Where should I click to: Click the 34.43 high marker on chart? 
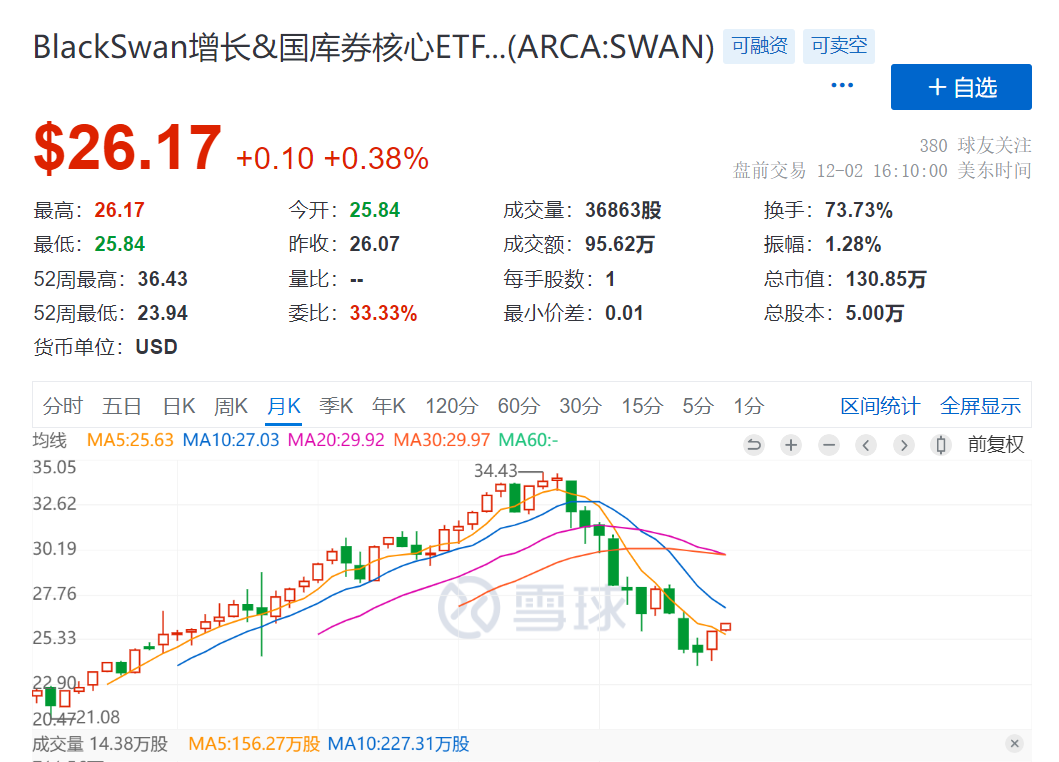click(x=496, y=471)
